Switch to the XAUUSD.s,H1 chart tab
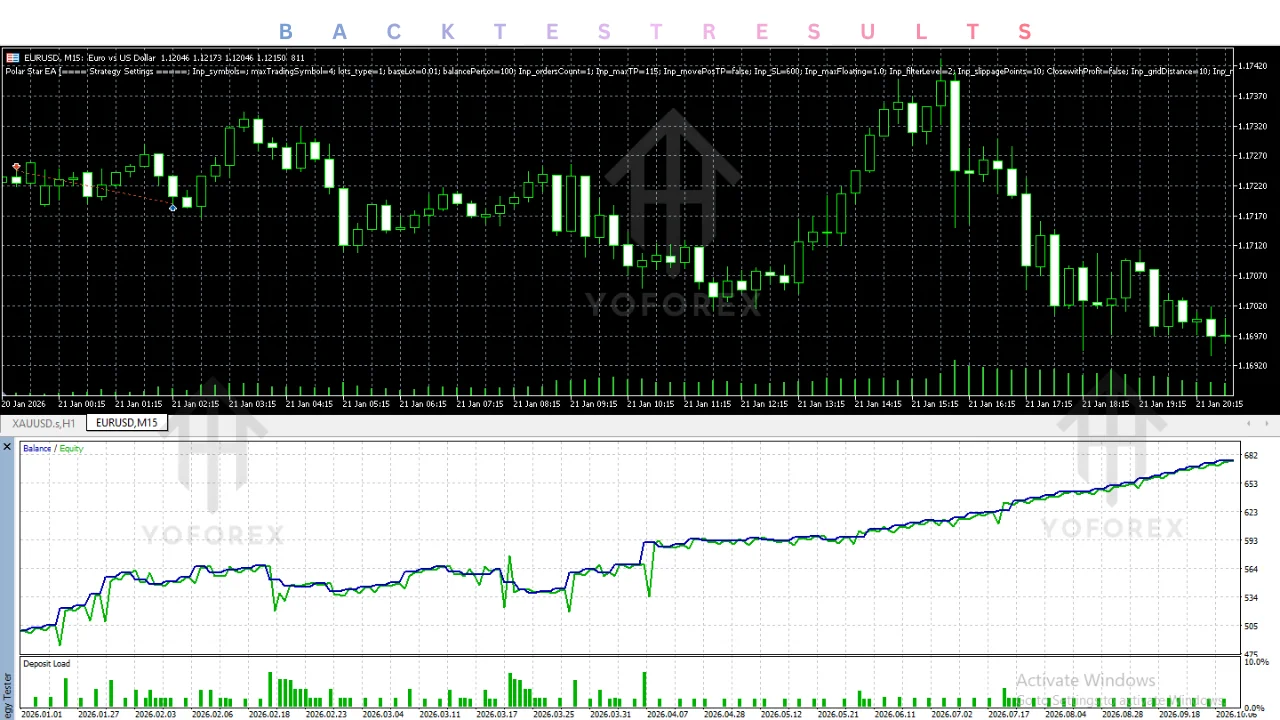 pos(43,423)
